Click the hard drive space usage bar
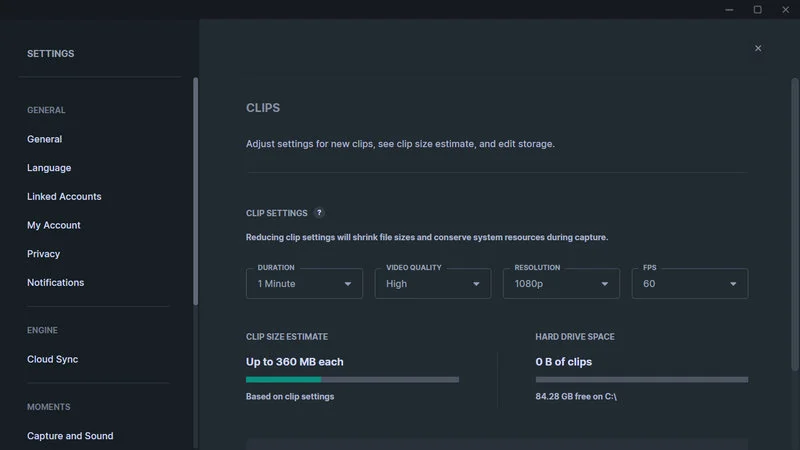800x450 pixels. coord(641,380)
